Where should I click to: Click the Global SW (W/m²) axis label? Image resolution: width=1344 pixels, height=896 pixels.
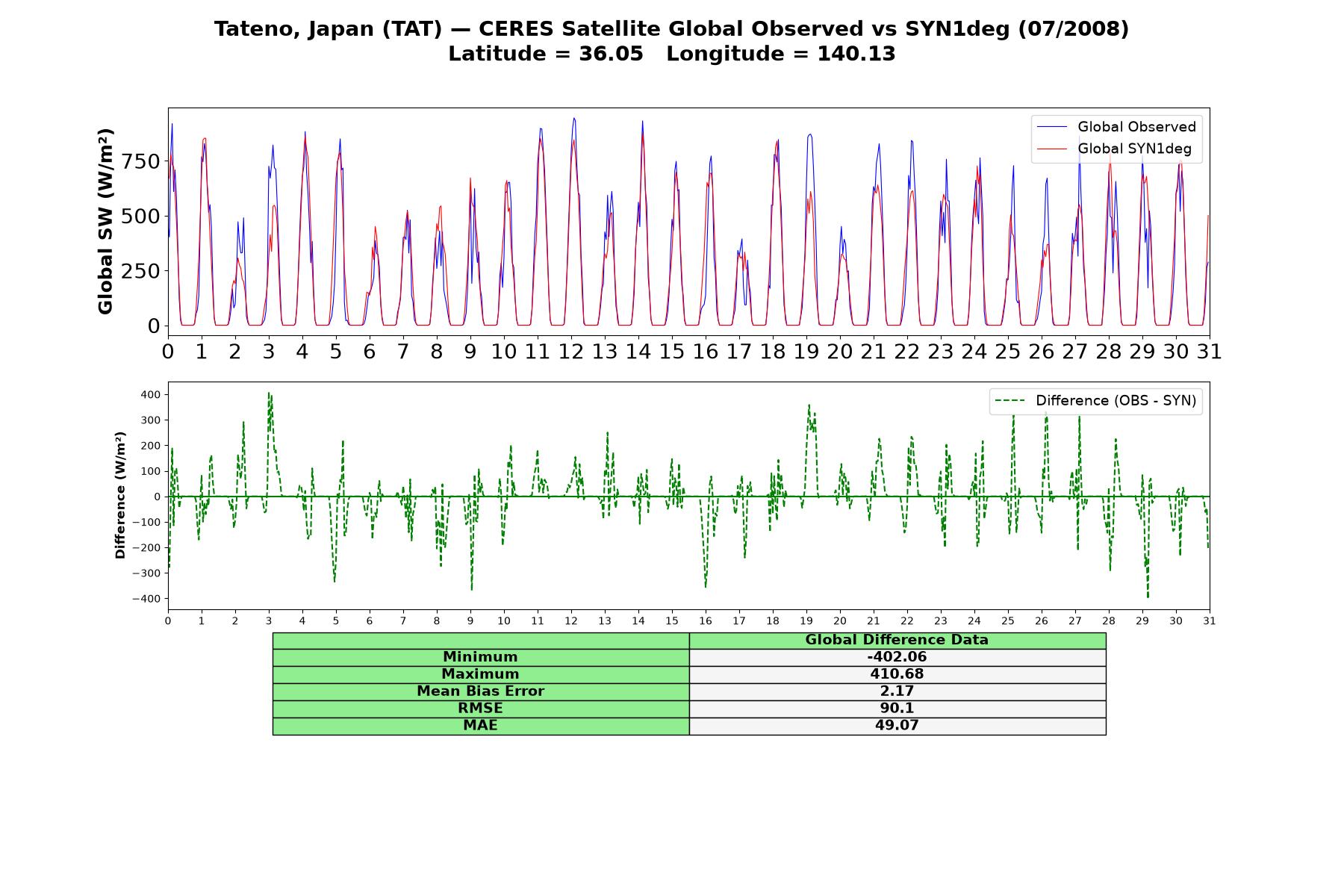[106, 222]
